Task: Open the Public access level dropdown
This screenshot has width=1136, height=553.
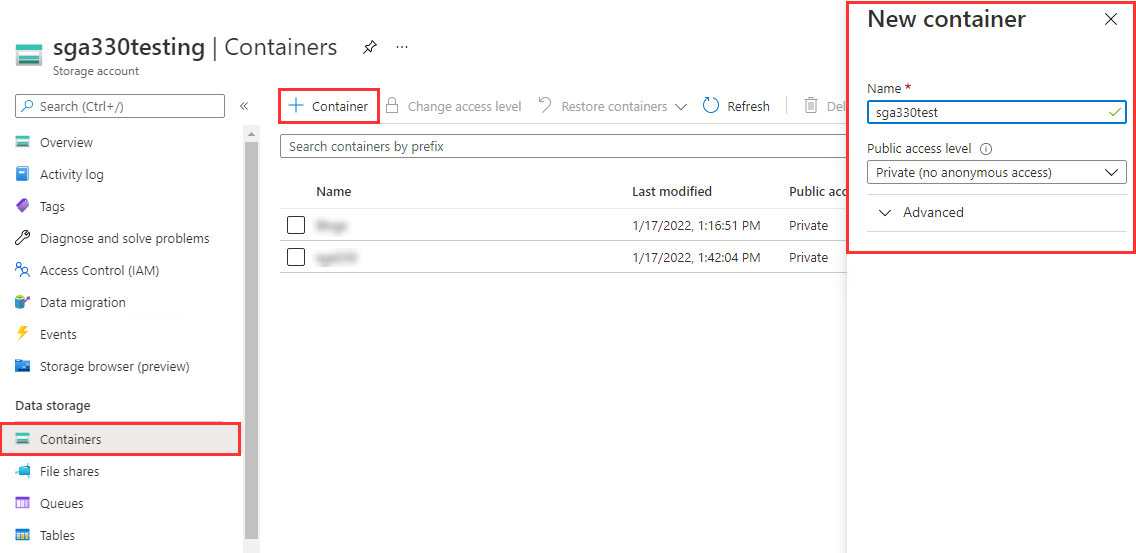Action: (996, 172)
